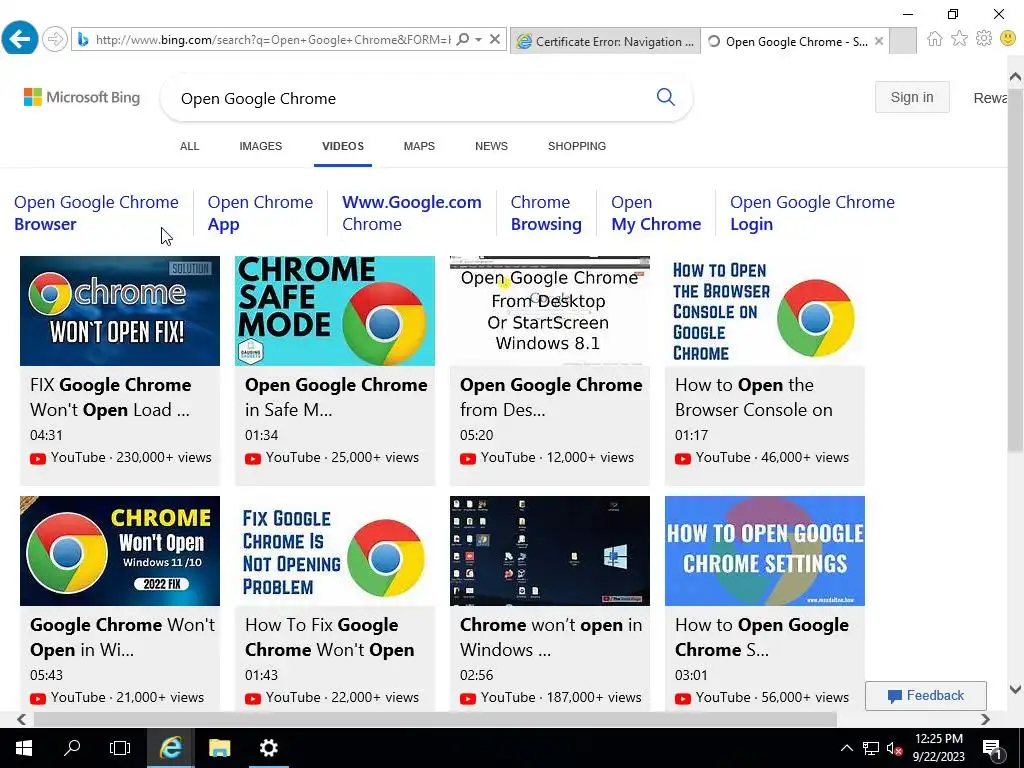Viewport: 1024px width, 768px height.
Task: Open the Chrome Settings video thumbnail
Action: 765,551
